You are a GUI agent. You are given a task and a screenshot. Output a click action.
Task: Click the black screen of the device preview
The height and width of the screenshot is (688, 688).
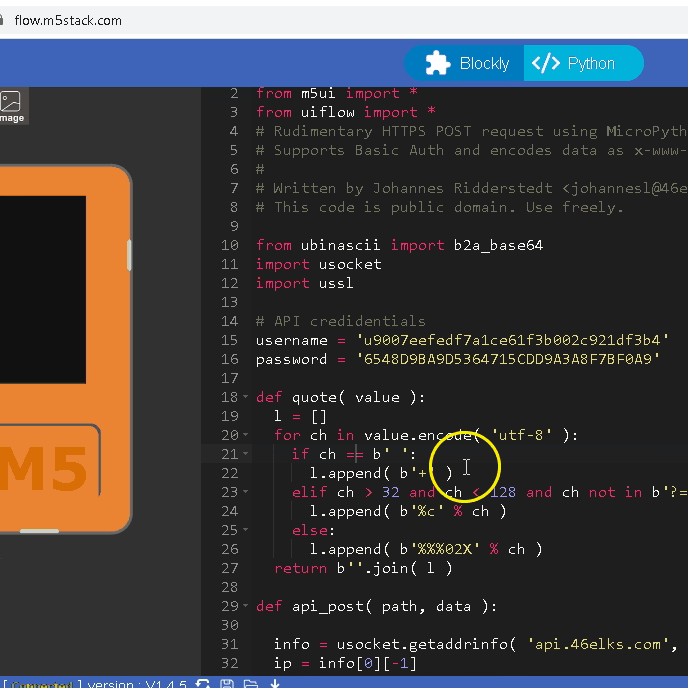tap(43, 290)
